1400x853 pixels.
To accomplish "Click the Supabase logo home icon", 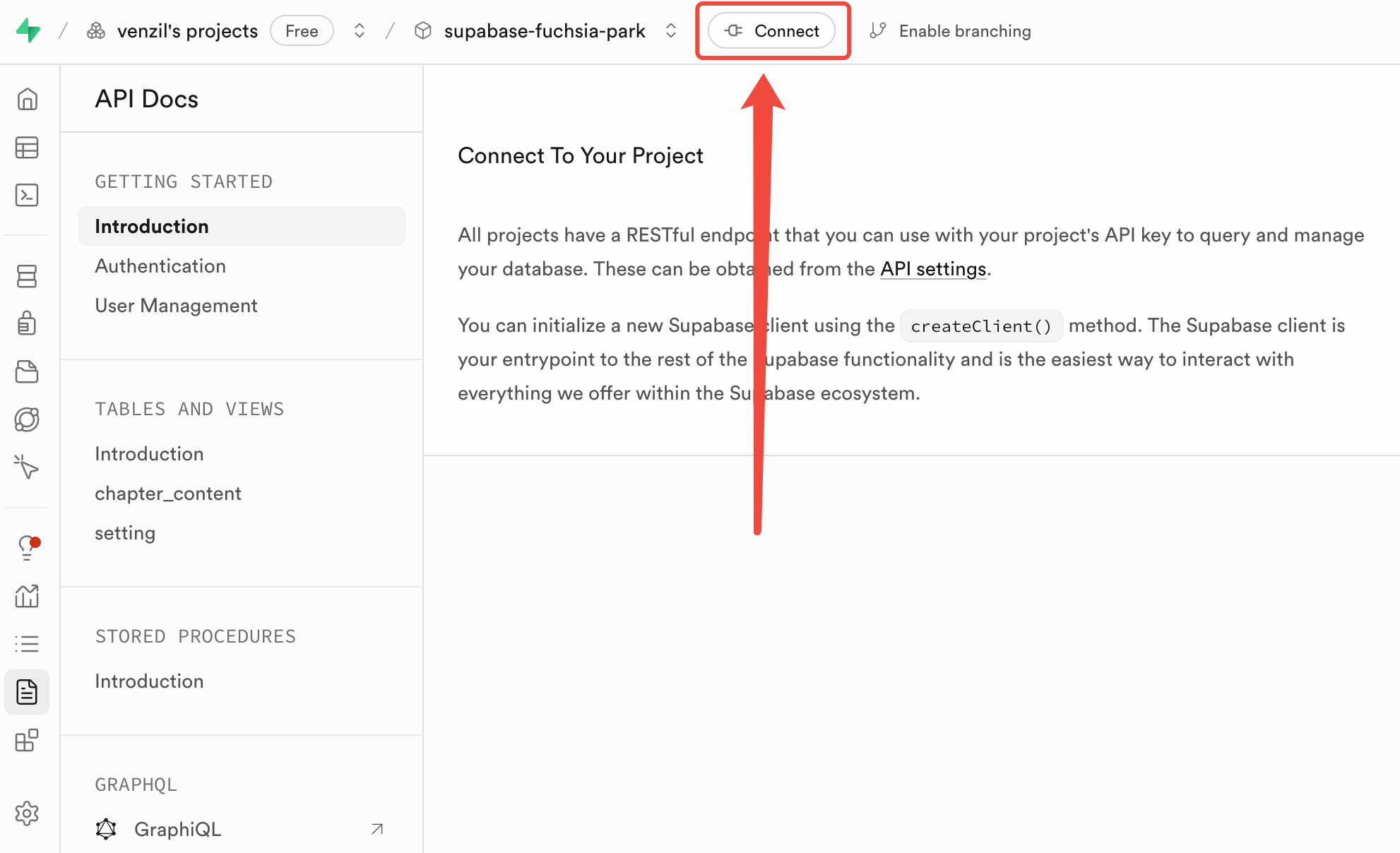I will (28, 30).
